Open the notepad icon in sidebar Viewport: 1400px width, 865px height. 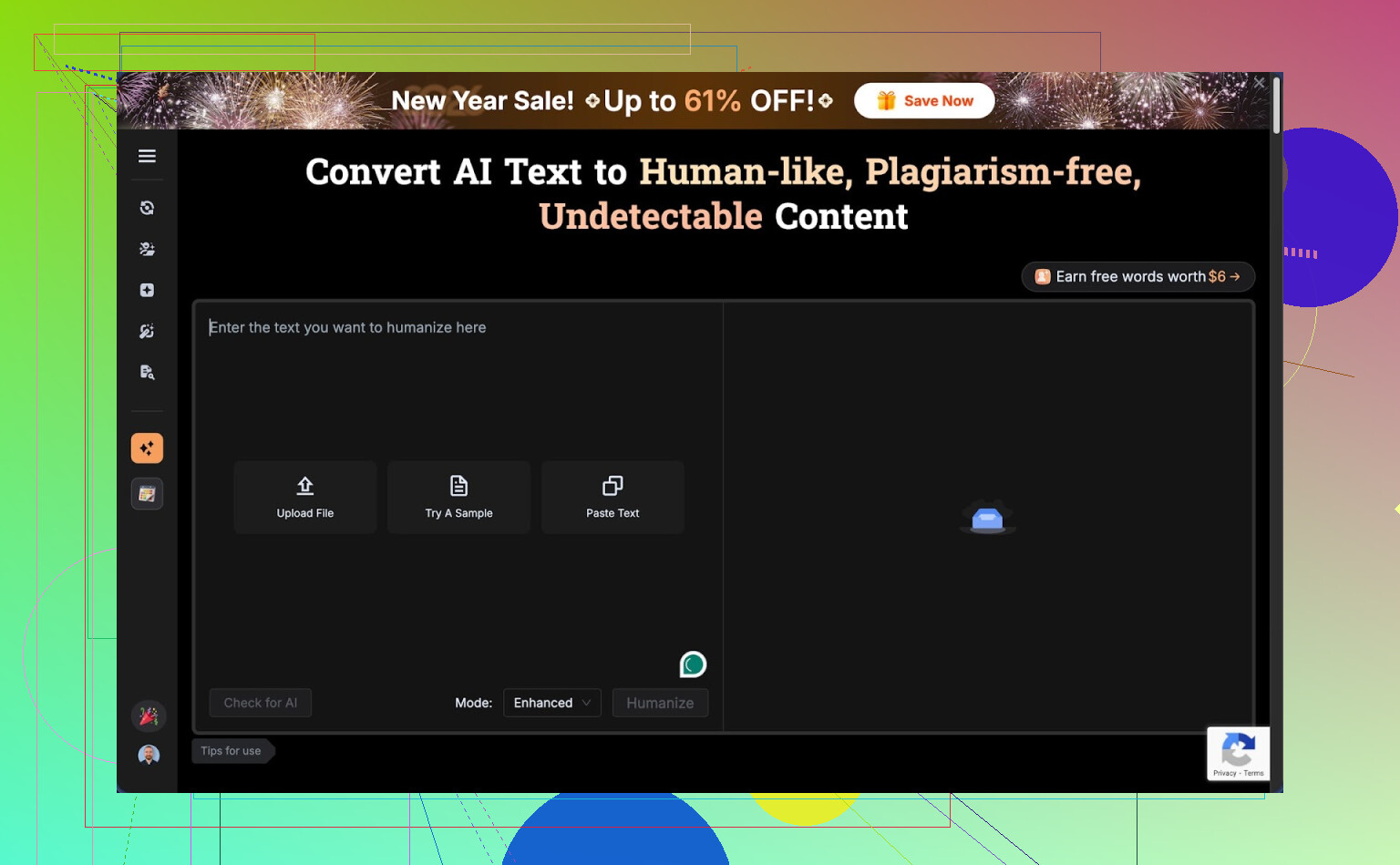coord(147,494)
